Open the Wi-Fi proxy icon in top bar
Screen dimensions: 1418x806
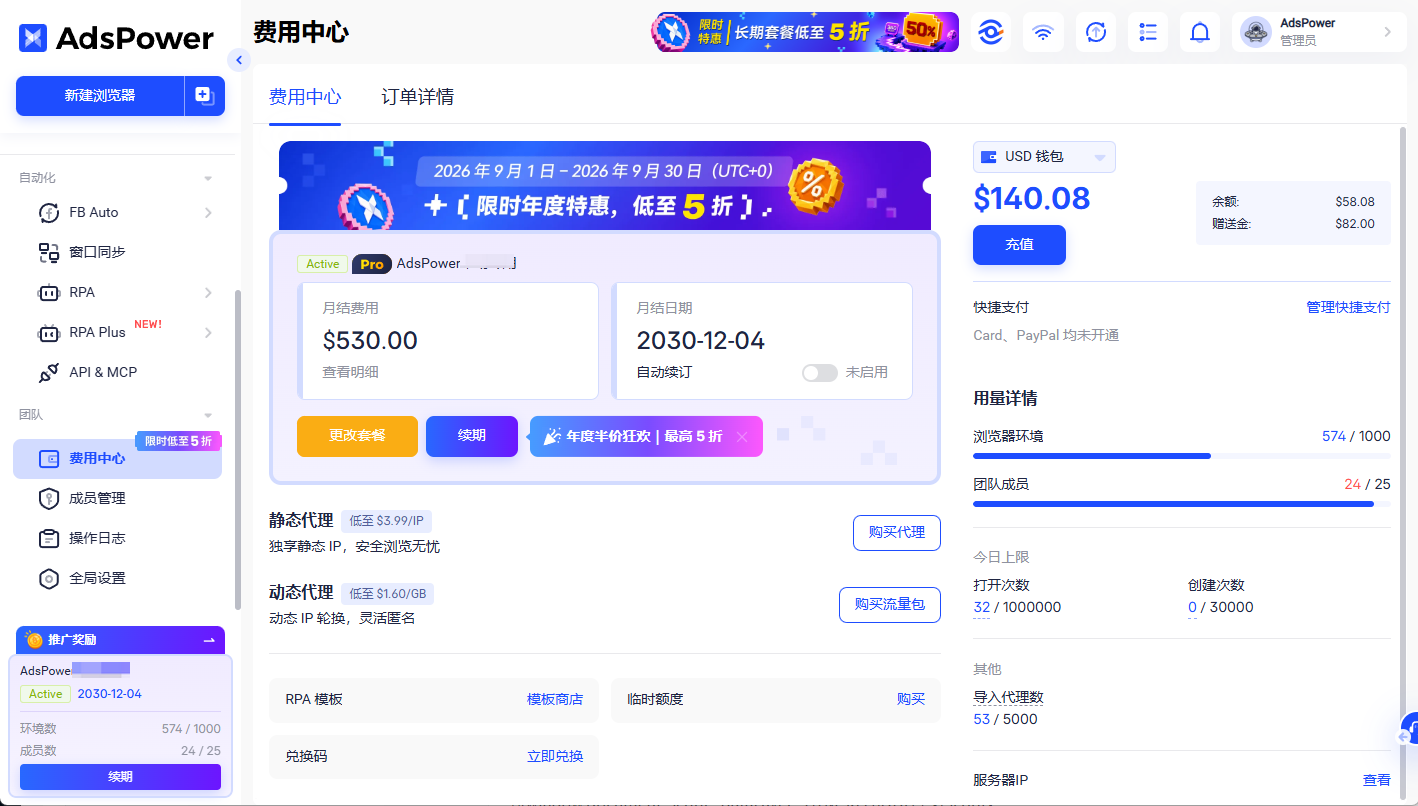1043,32
